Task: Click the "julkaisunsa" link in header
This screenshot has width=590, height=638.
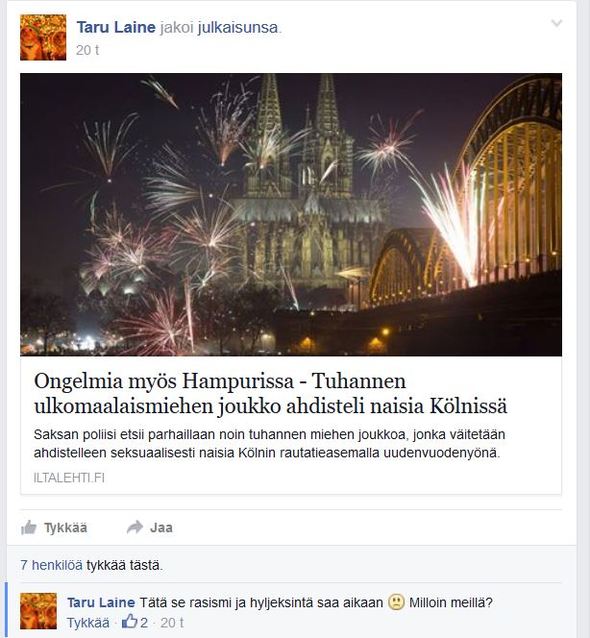Action: pyautogui.click(x=238, y=27)
